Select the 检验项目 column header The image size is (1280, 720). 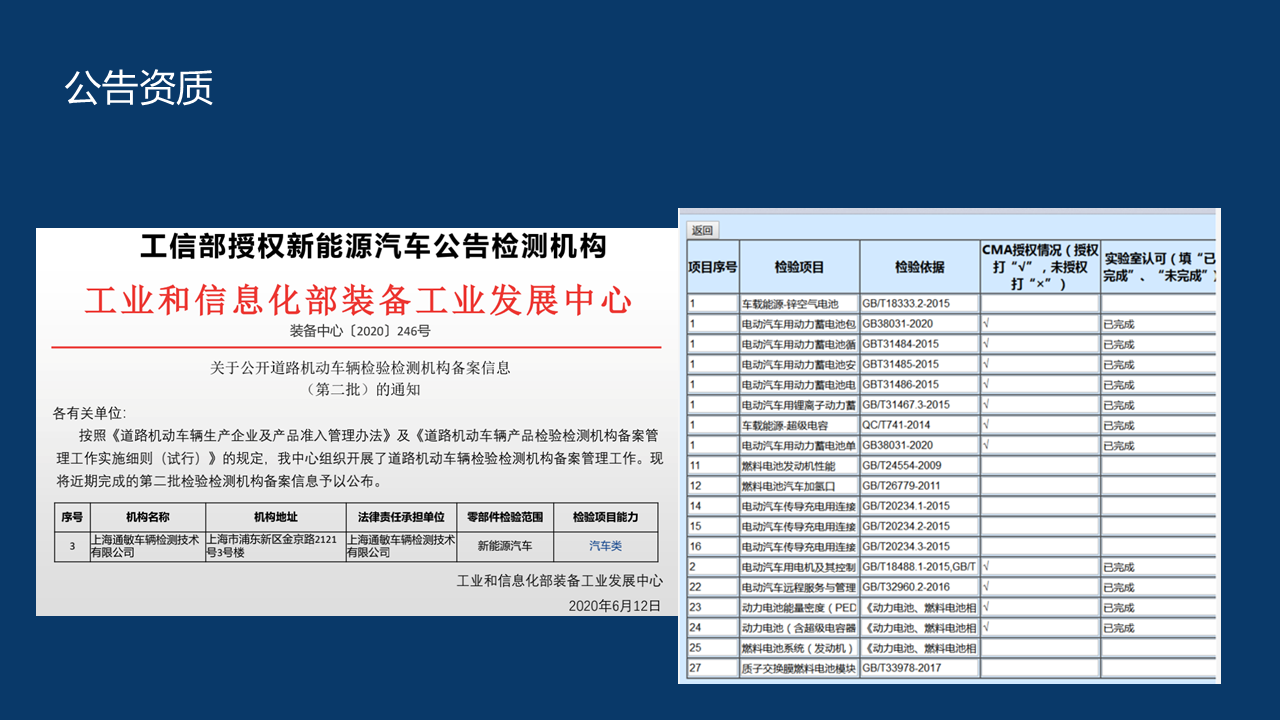pos(799,267)
